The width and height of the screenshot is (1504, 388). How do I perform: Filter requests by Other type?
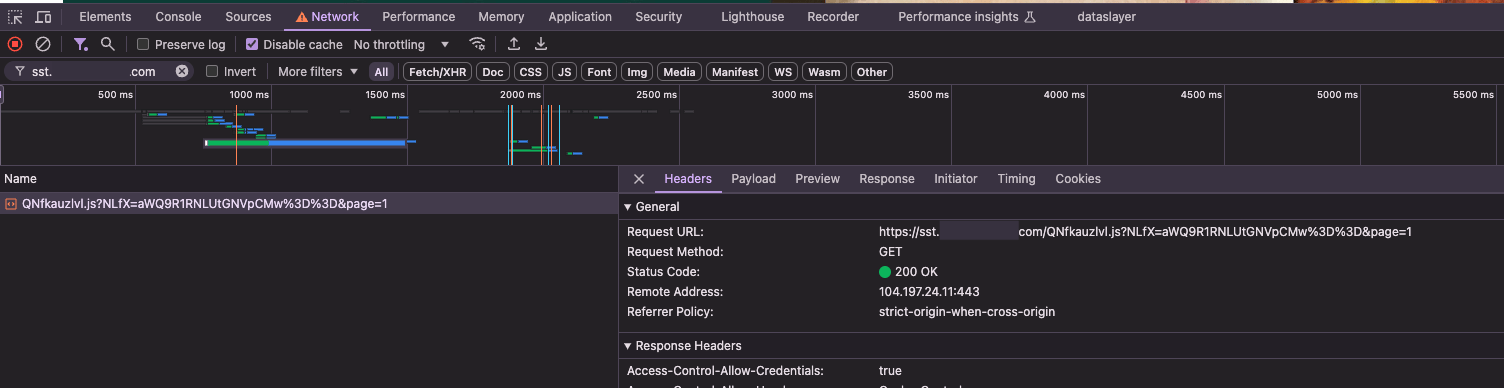872,72
